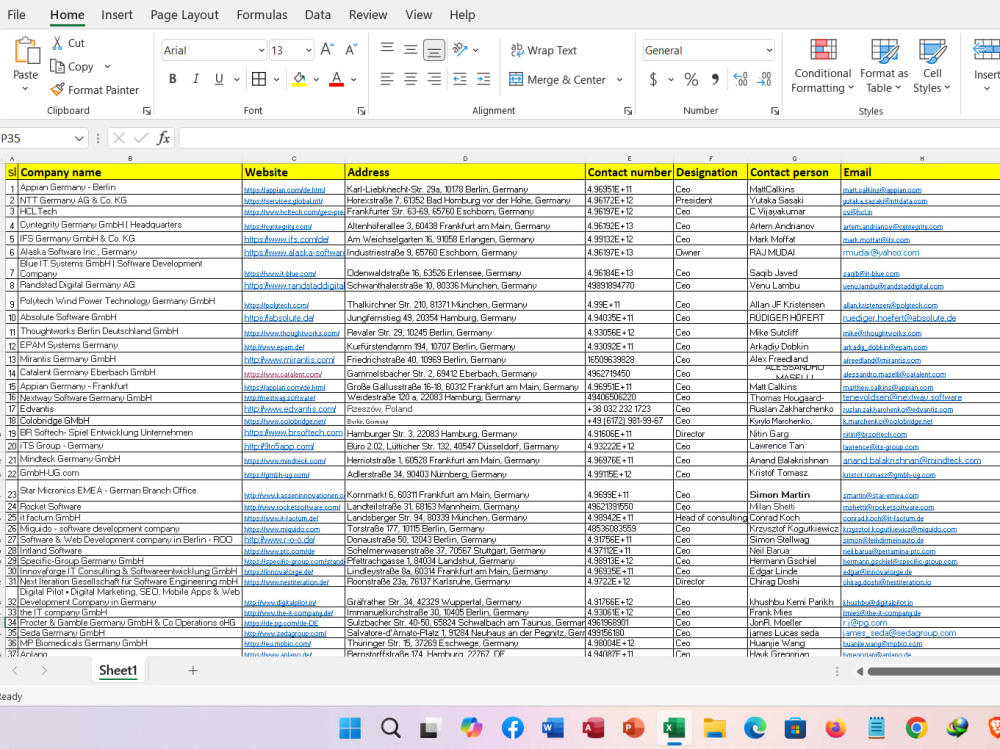Expand the Name Box dropdown arrow
1000x749 pixels.
[x=78, y=138]
